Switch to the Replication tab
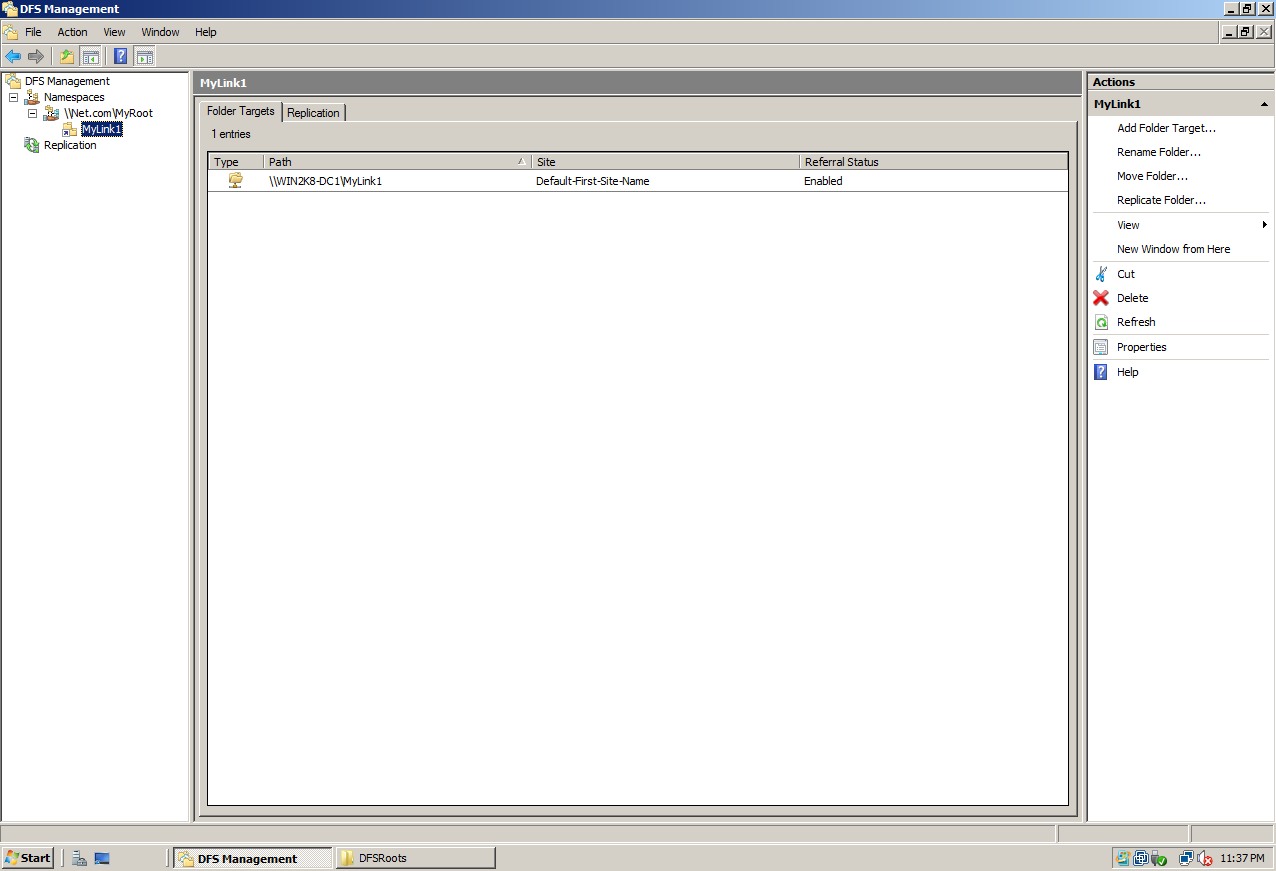 [x=313, y=112]
